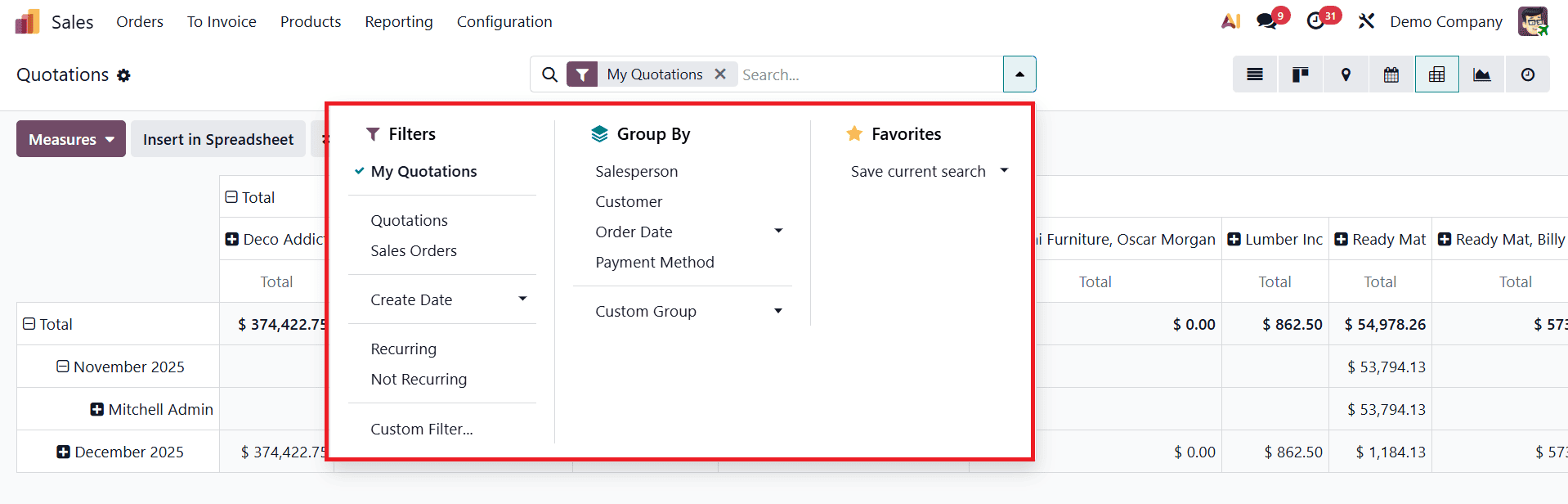
Task: Open the Measures dropdown
Action: point(71,139)
